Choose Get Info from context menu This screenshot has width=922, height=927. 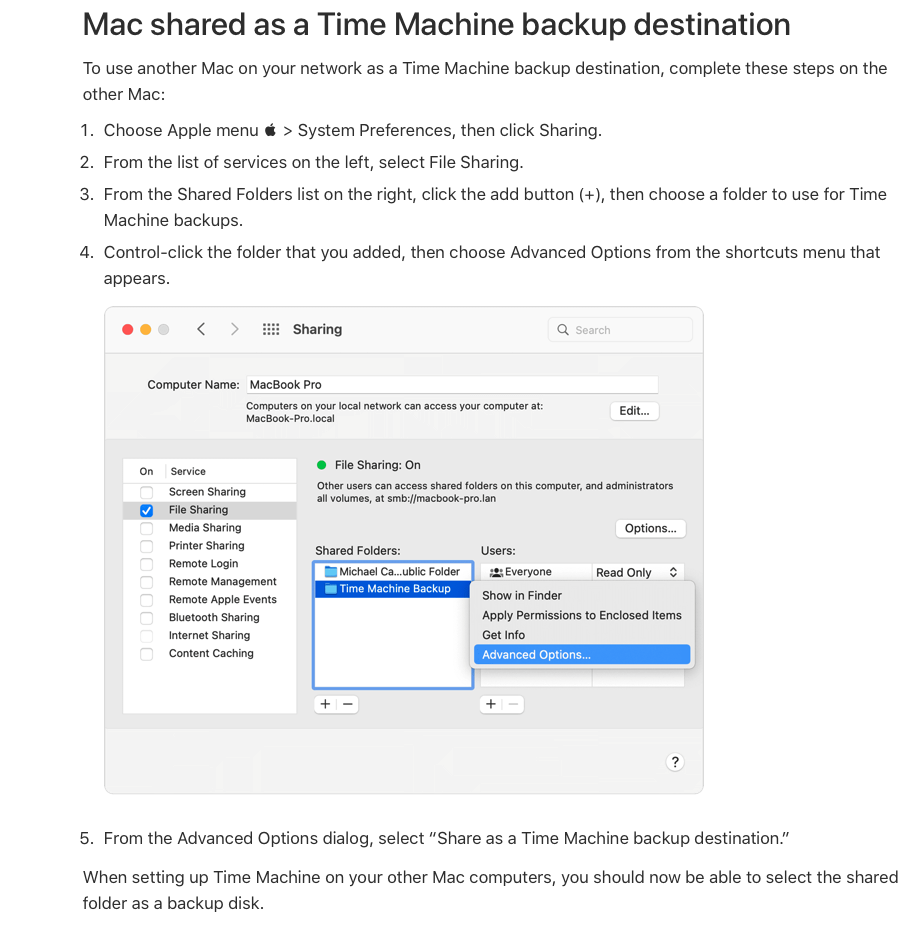click(x=582, y=634)
